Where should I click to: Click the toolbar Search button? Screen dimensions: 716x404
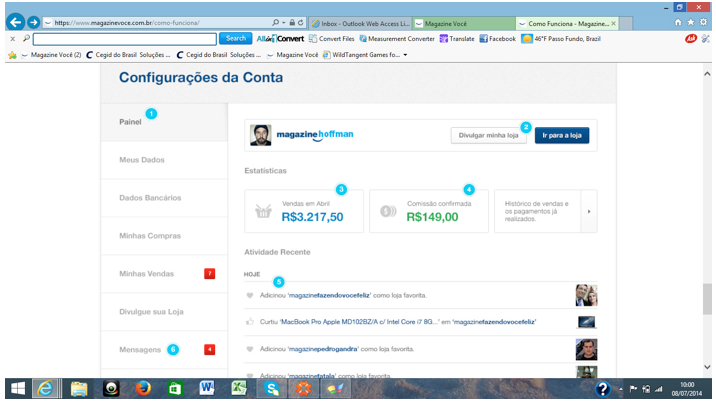pyautogui.click(x=236, y=38)
